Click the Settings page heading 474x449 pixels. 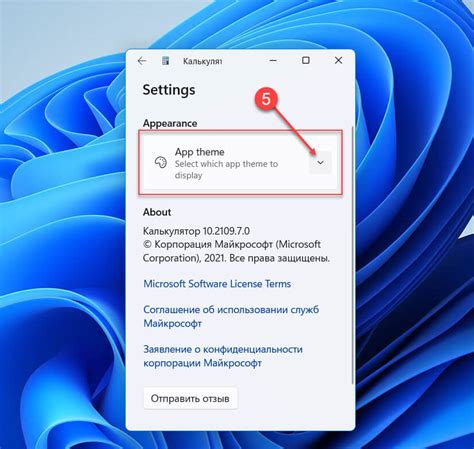pos(169,90)
